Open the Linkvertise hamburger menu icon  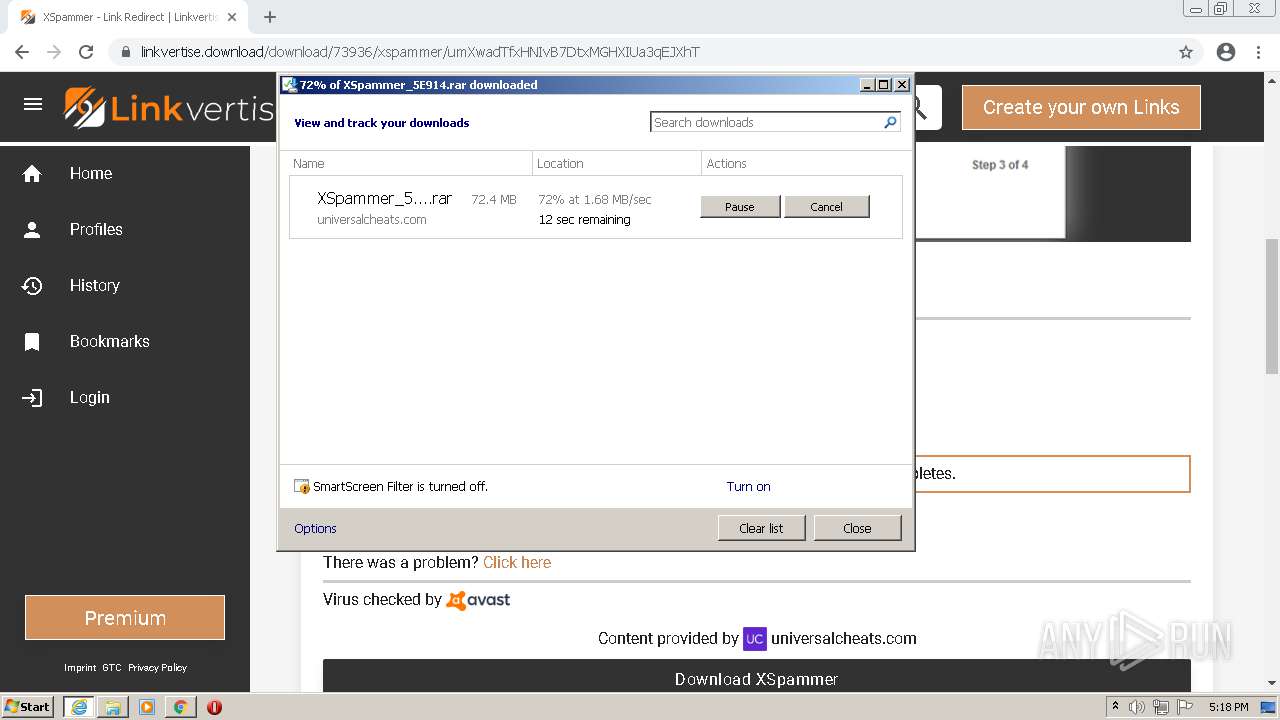point(33,104)
